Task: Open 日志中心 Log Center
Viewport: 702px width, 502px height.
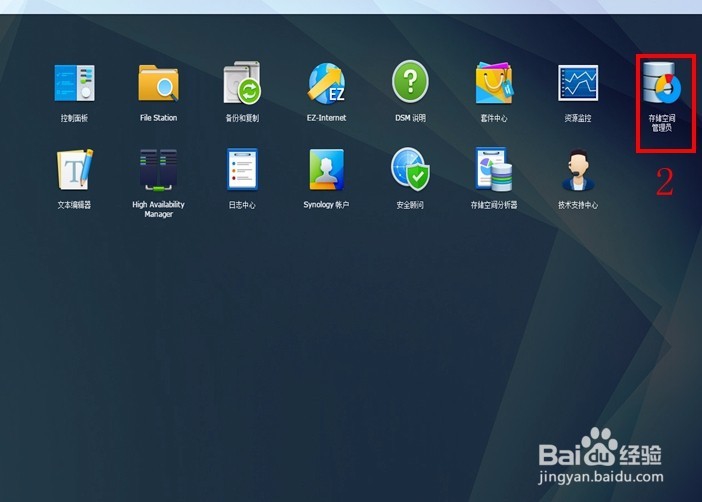Action: [242, 169]
